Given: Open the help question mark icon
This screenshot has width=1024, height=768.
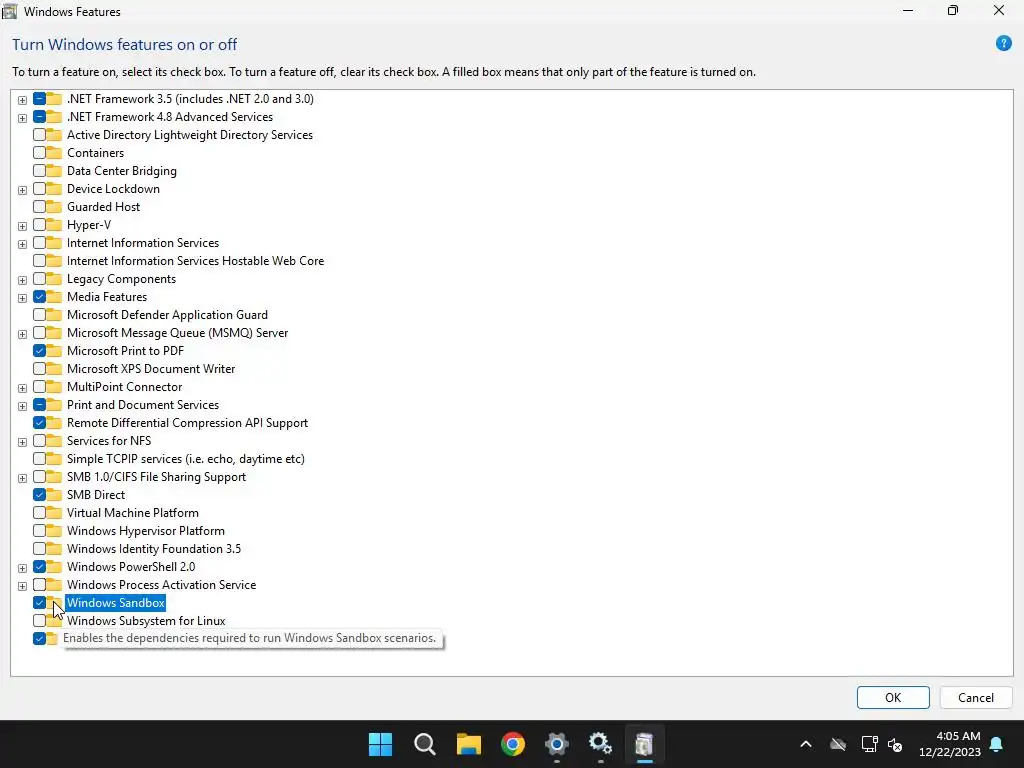Looking at the screenshot, I should click(x=1003, y=44).
